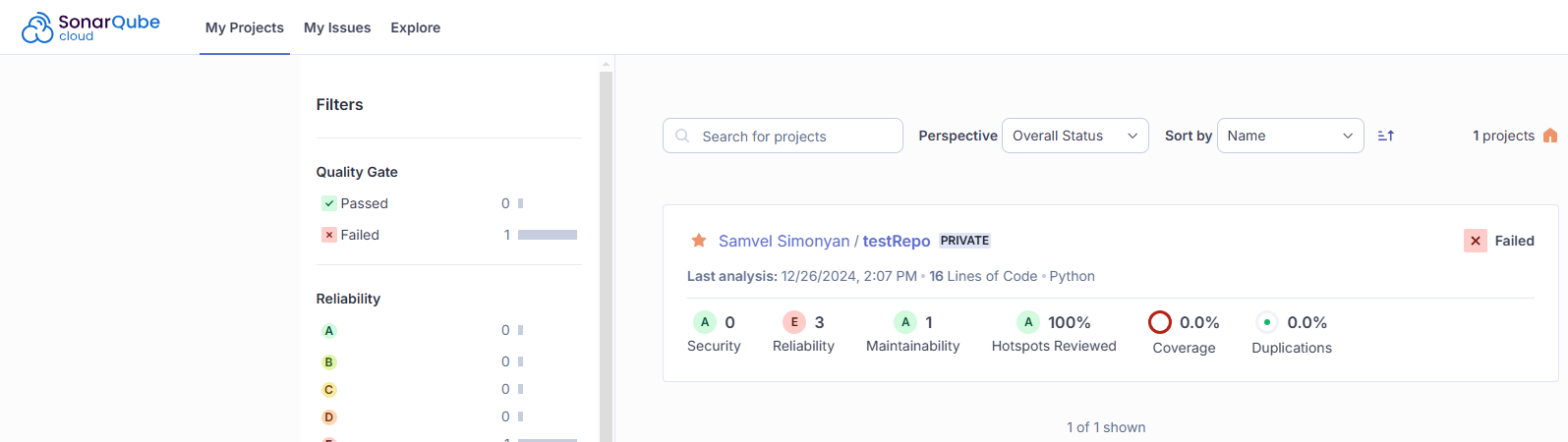Open the 100% Hotspots Reviewed value
The width and height of the screenshot is (1568, 442).
[x=1070, y=322]
